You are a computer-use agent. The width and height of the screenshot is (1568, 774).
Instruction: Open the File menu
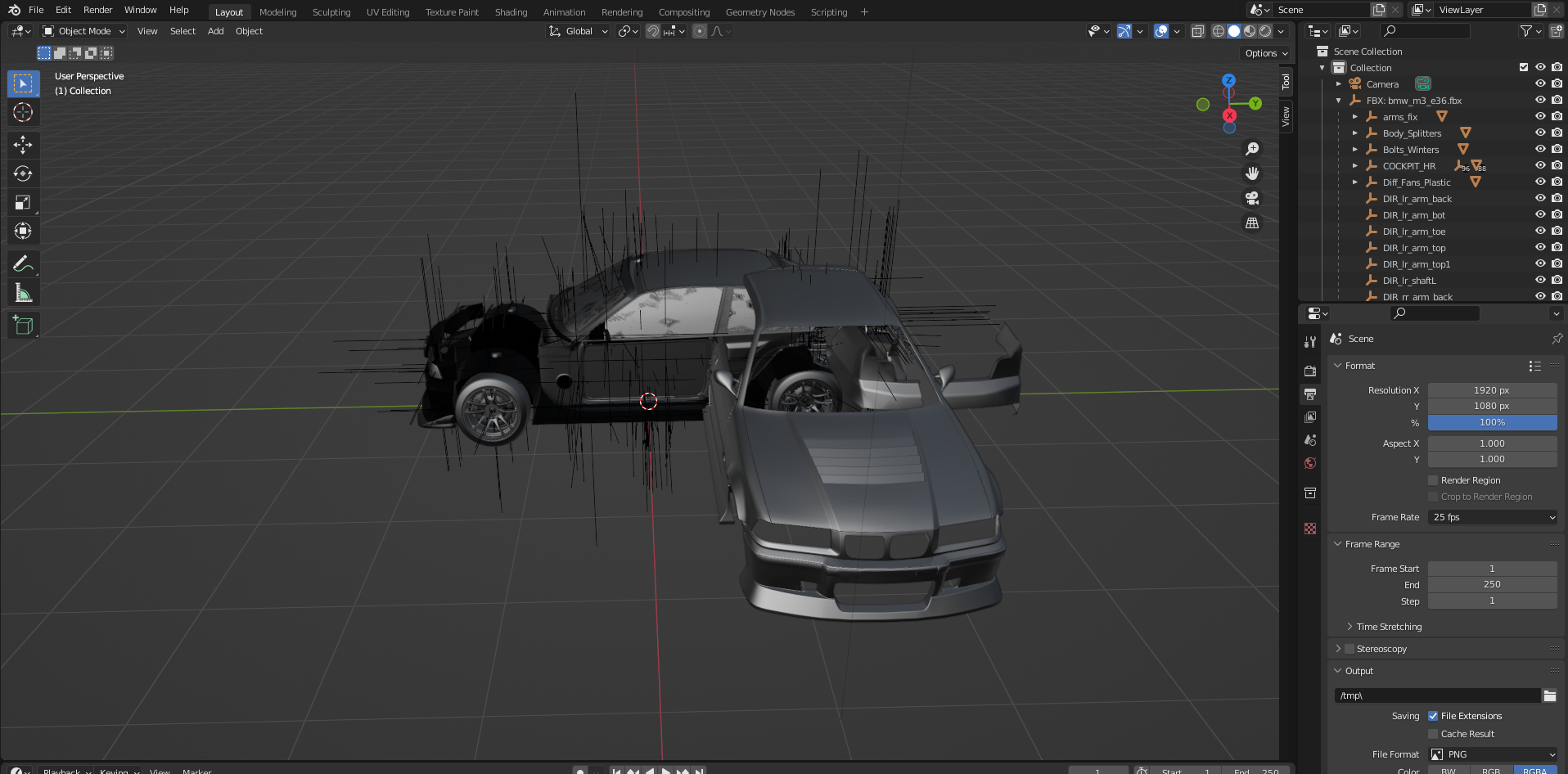(36, 10)
